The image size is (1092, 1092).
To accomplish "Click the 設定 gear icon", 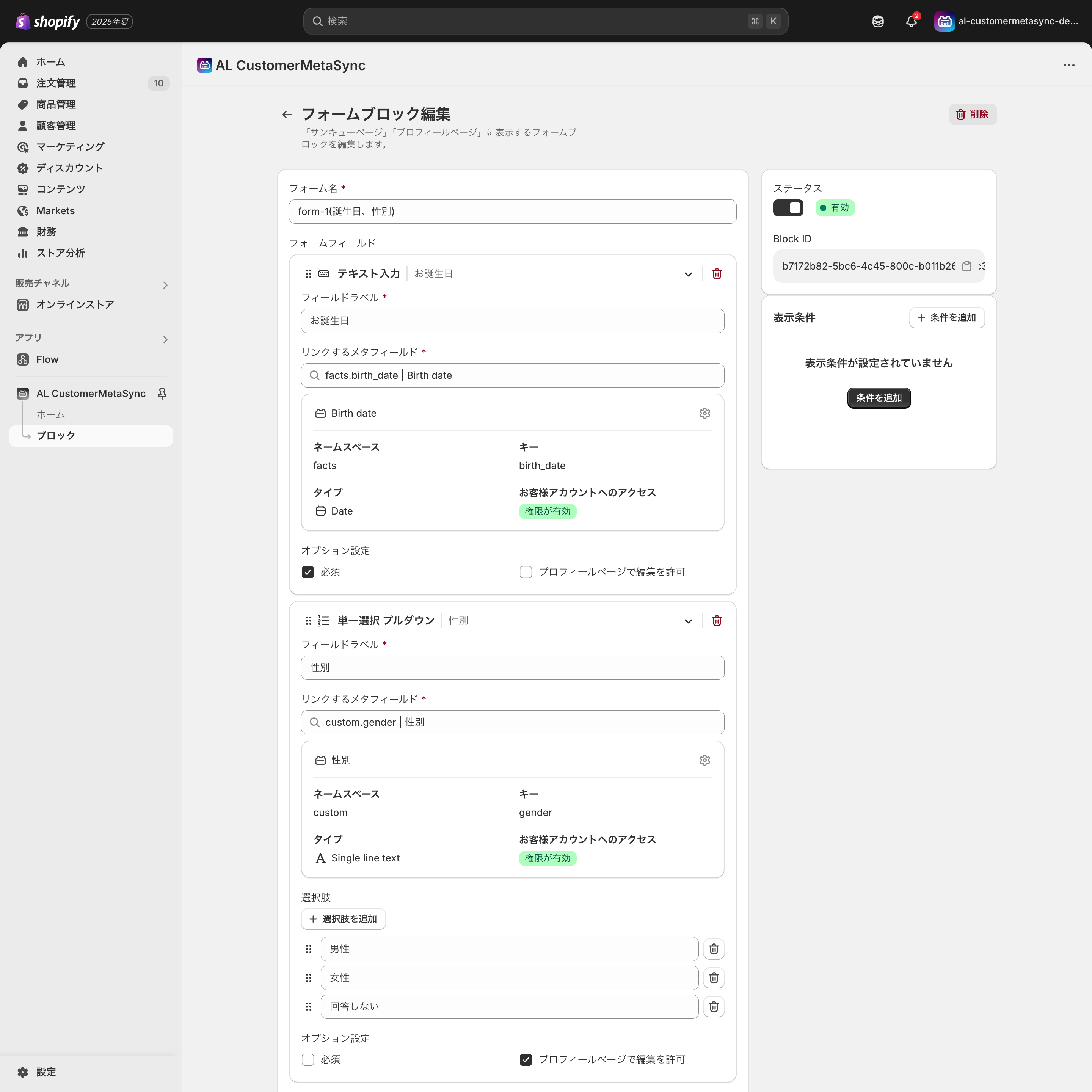I will (23, 1072).
